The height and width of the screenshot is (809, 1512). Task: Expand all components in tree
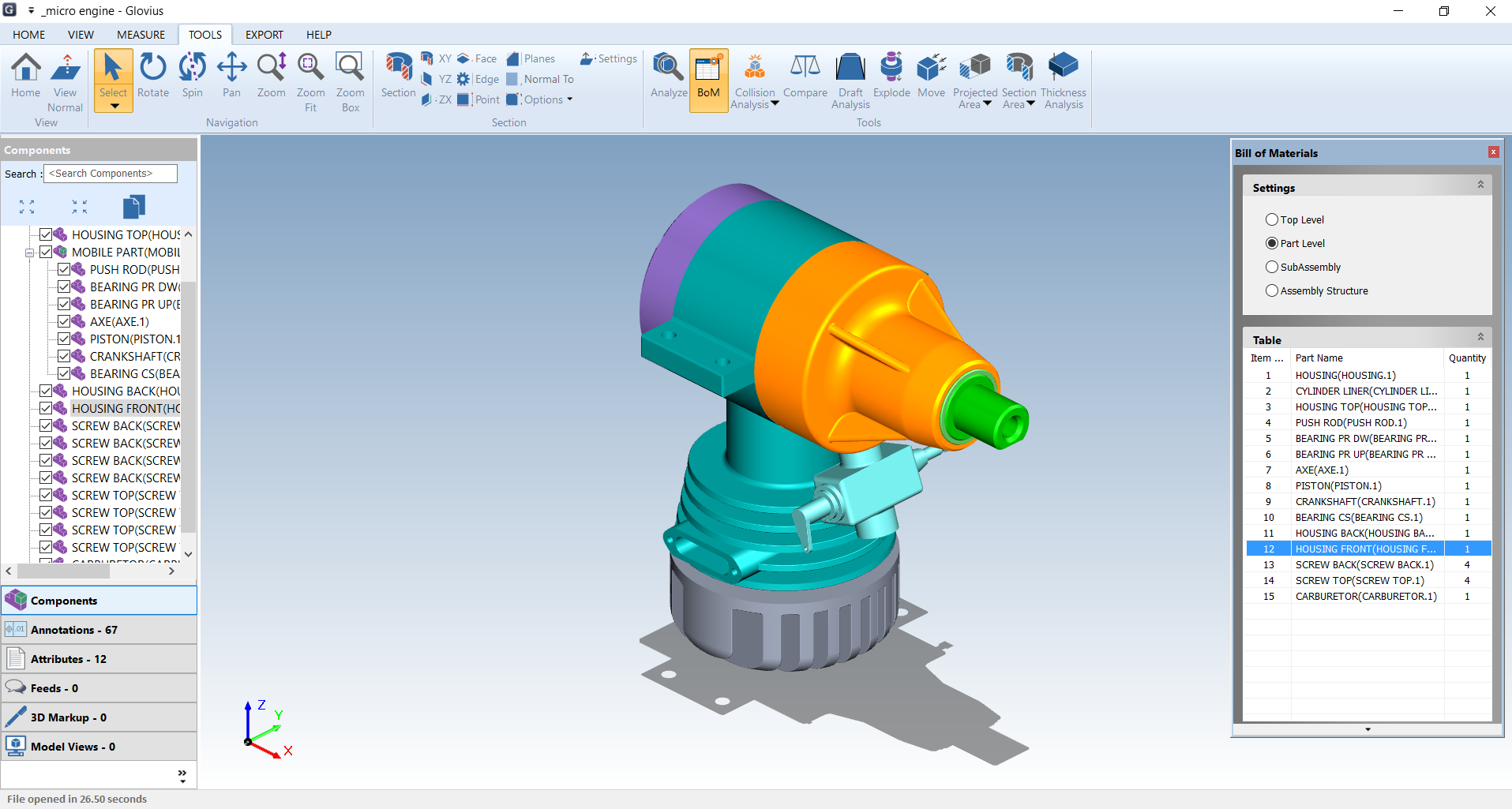point(27,207)
